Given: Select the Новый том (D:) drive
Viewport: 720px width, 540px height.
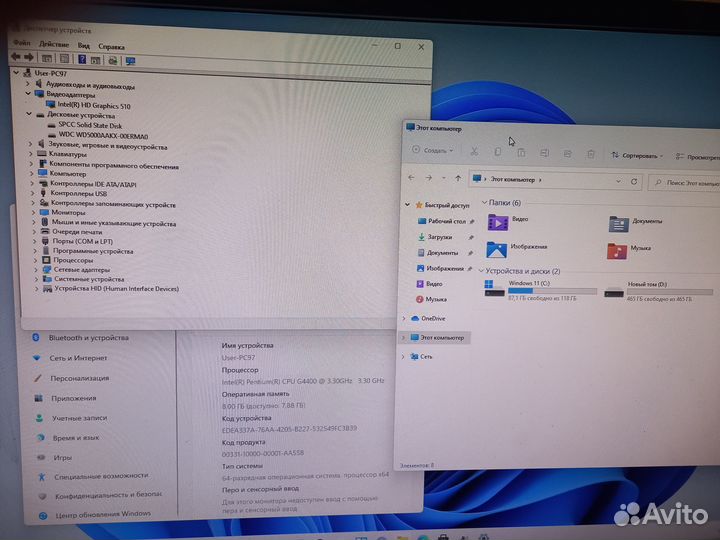Looking at the screenshot, I should coord(658,292).
